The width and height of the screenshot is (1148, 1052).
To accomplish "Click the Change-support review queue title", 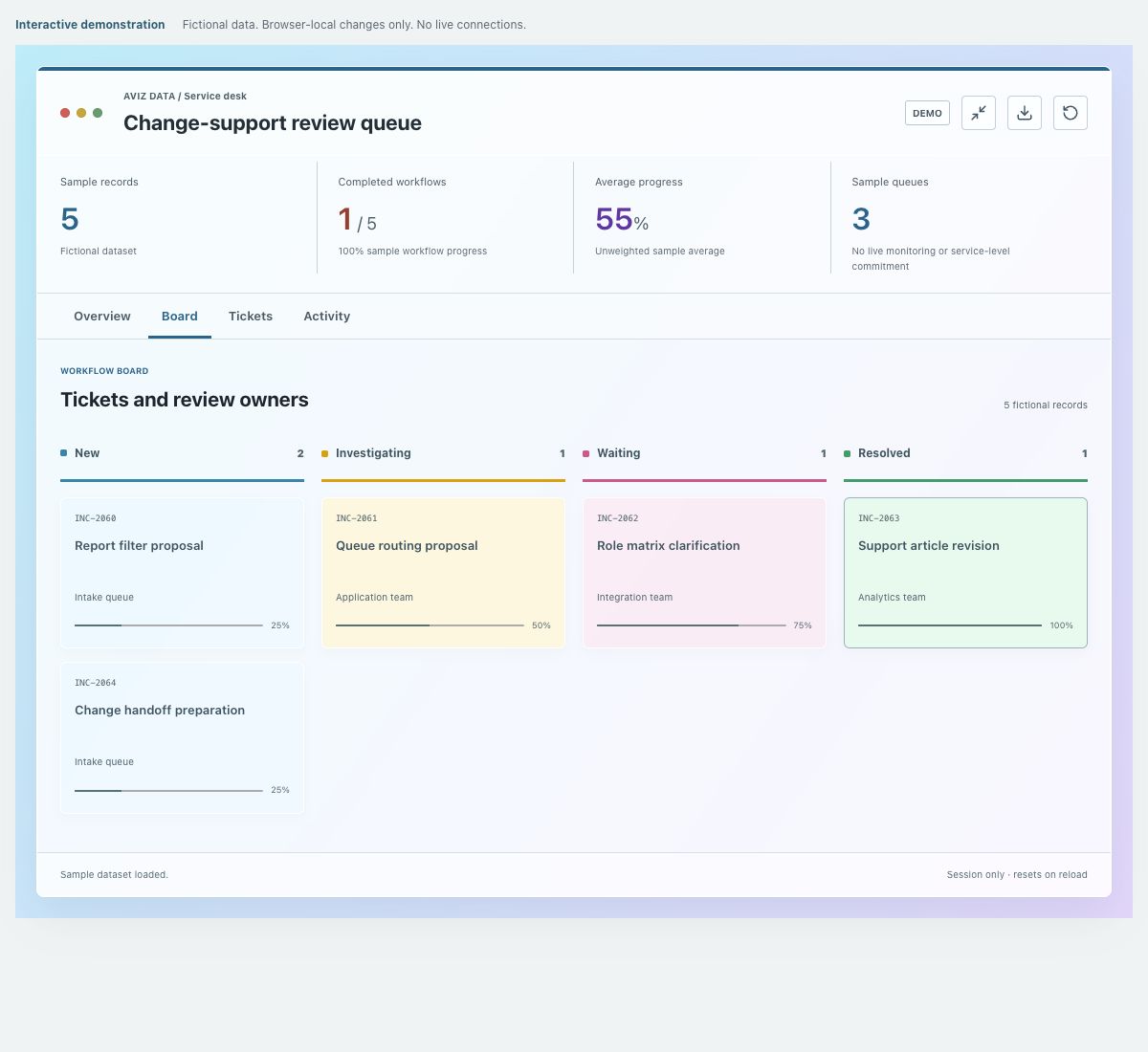I will click(x=273, y=123).
